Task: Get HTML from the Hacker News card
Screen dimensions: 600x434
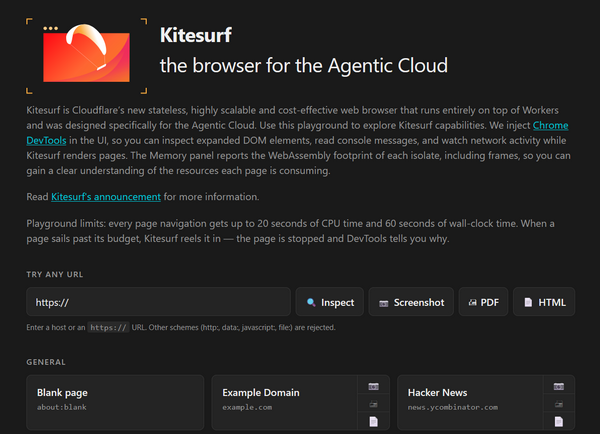Action: (559, 421)
